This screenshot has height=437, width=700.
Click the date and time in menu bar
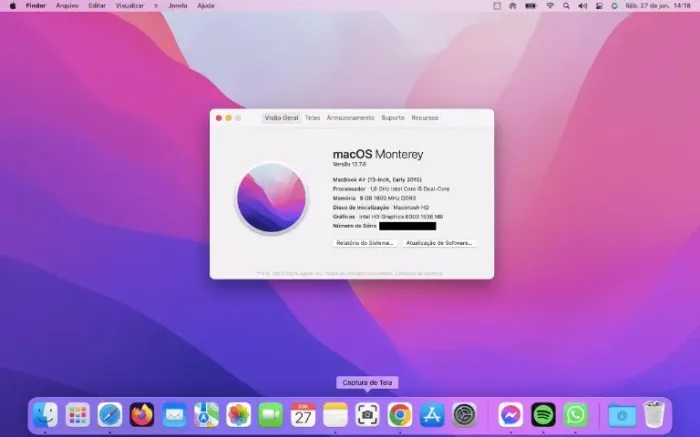coord(658,6)
